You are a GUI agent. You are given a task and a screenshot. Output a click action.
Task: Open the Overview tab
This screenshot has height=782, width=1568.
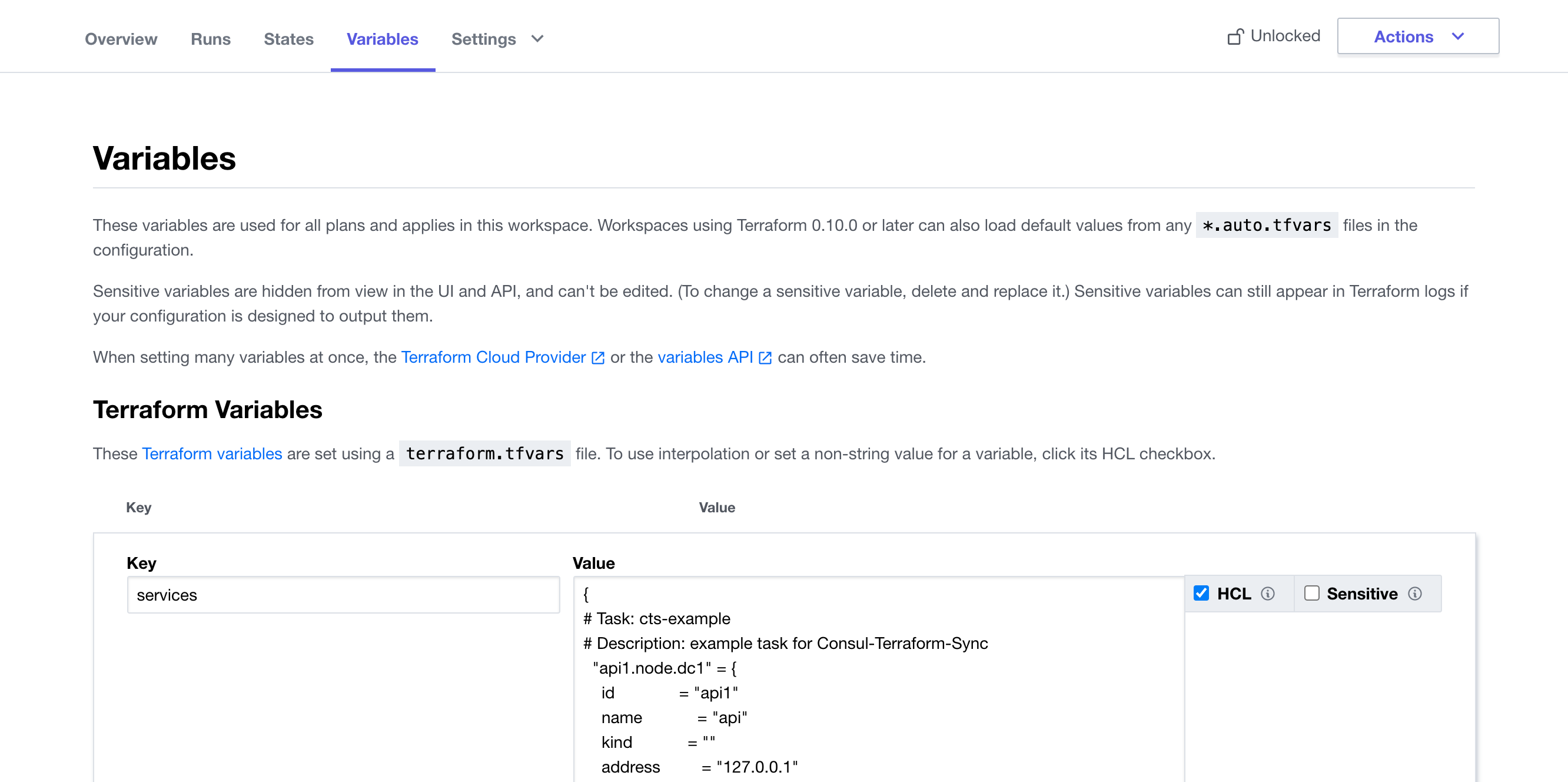point(121,39)
